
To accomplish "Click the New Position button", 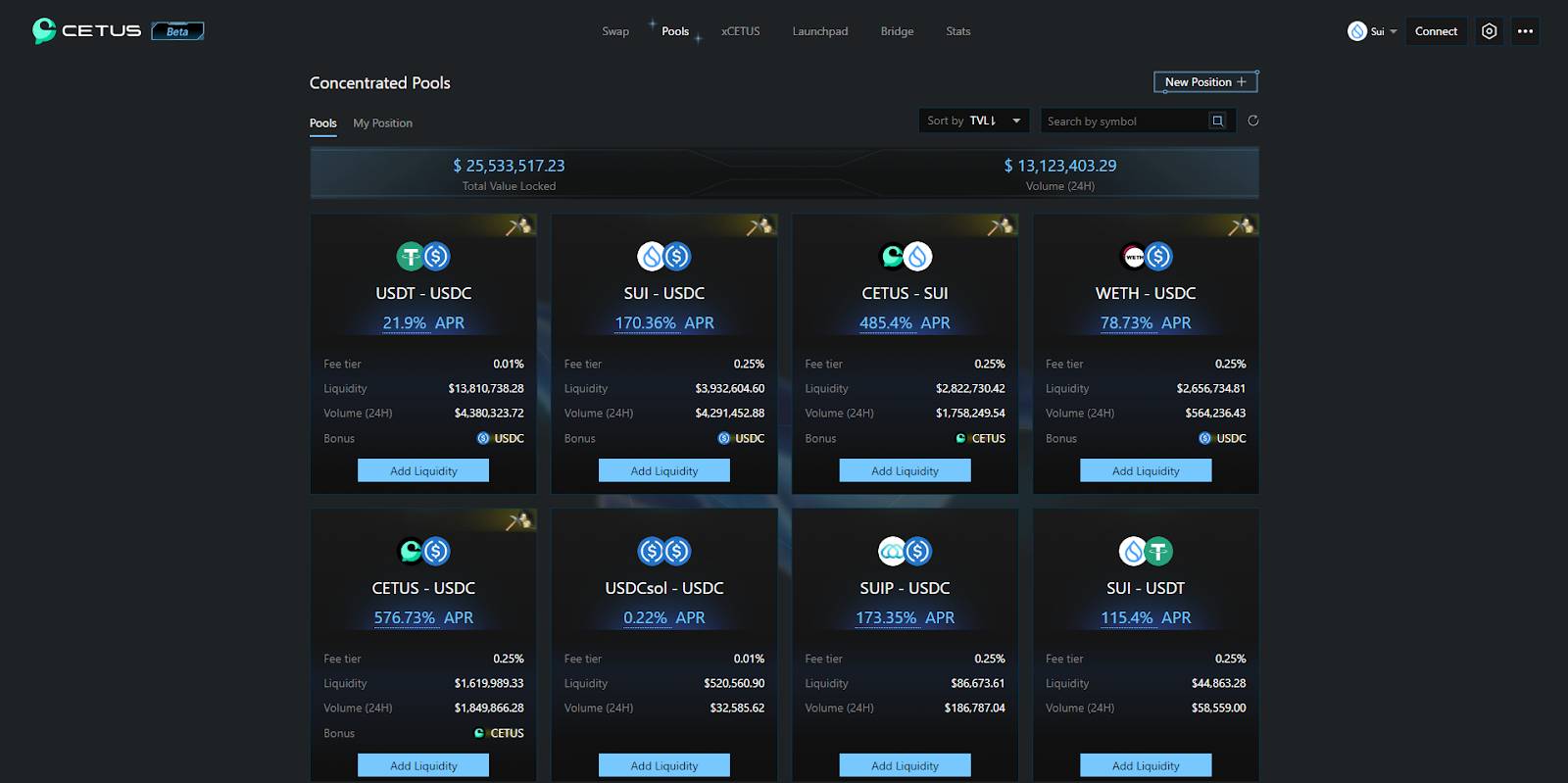I will pyautogui.click(x=1205, y=82).
